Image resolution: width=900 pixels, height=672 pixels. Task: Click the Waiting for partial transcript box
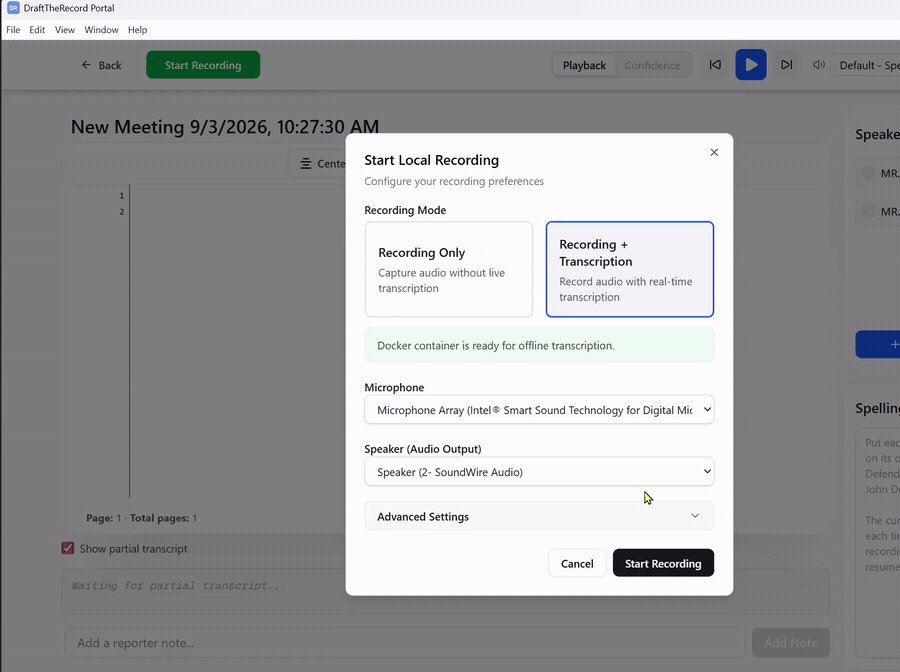pos(445,591)
